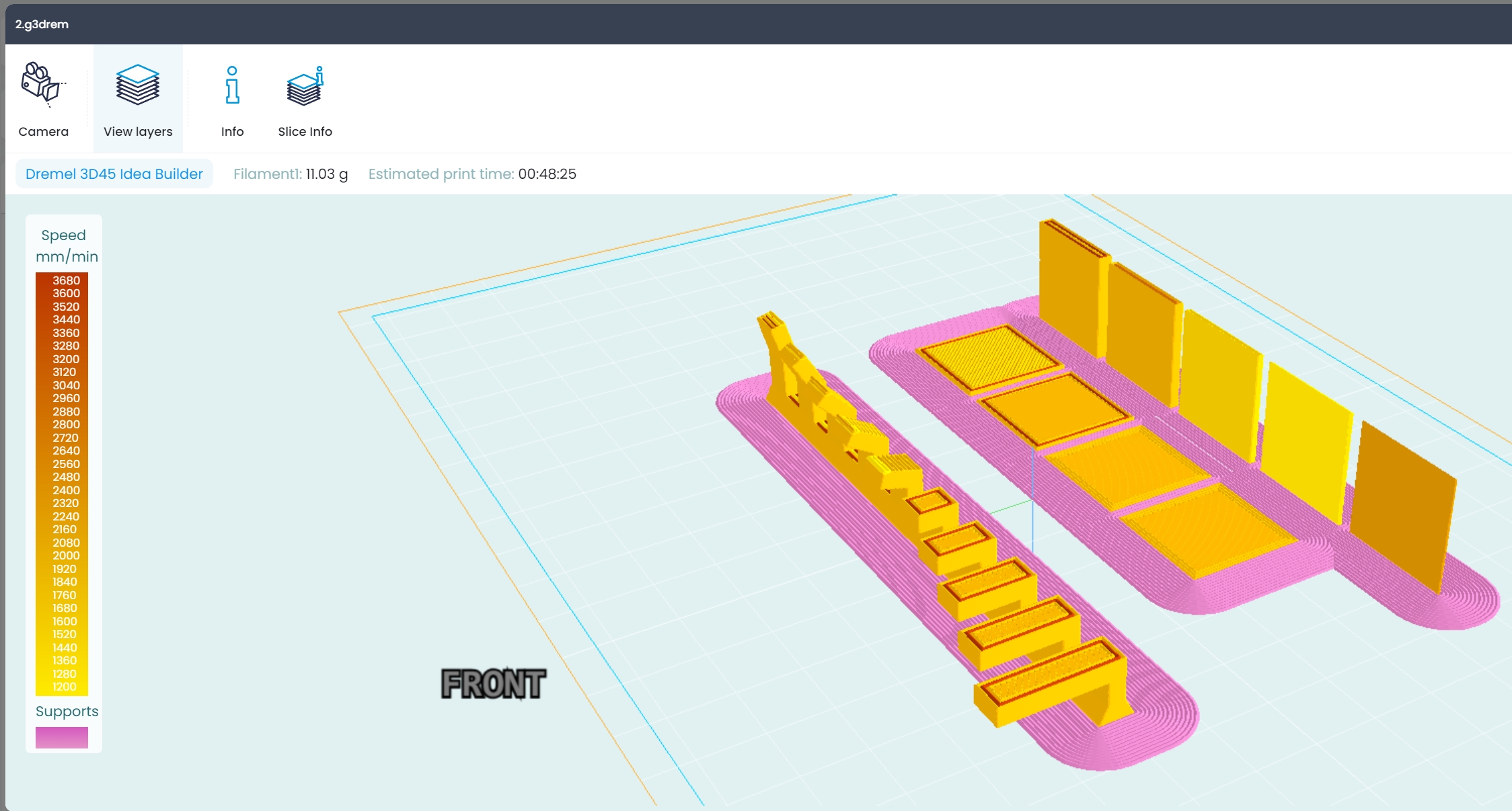Click the 1200 speed value in legend
The image size is (1512, 811).
tap(65, 687)
